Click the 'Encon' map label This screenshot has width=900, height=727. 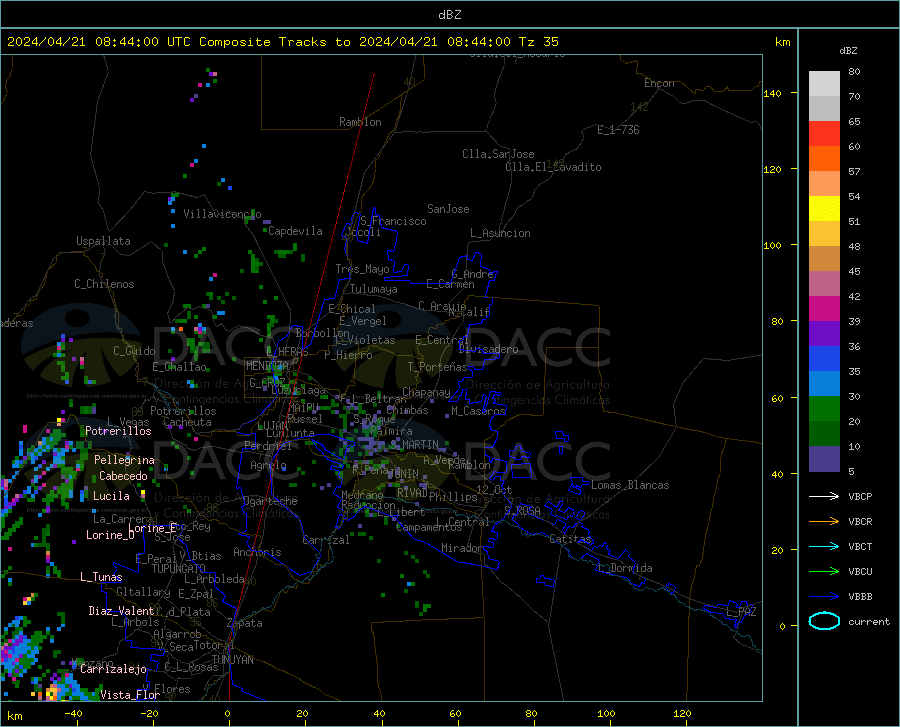(x=659, y=83)
